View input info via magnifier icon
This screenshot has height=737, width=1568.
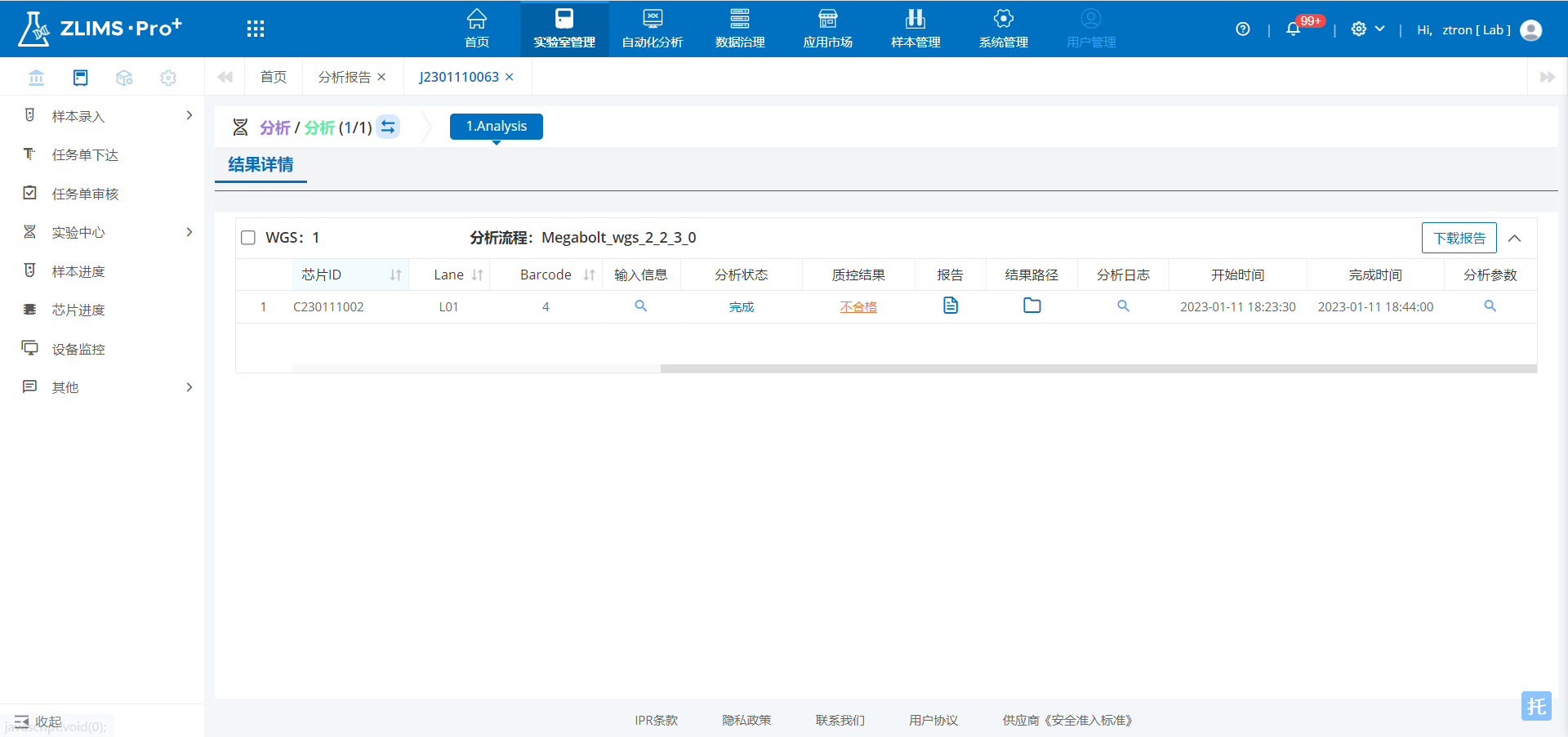pyautogui.click(x=640, y=306)
